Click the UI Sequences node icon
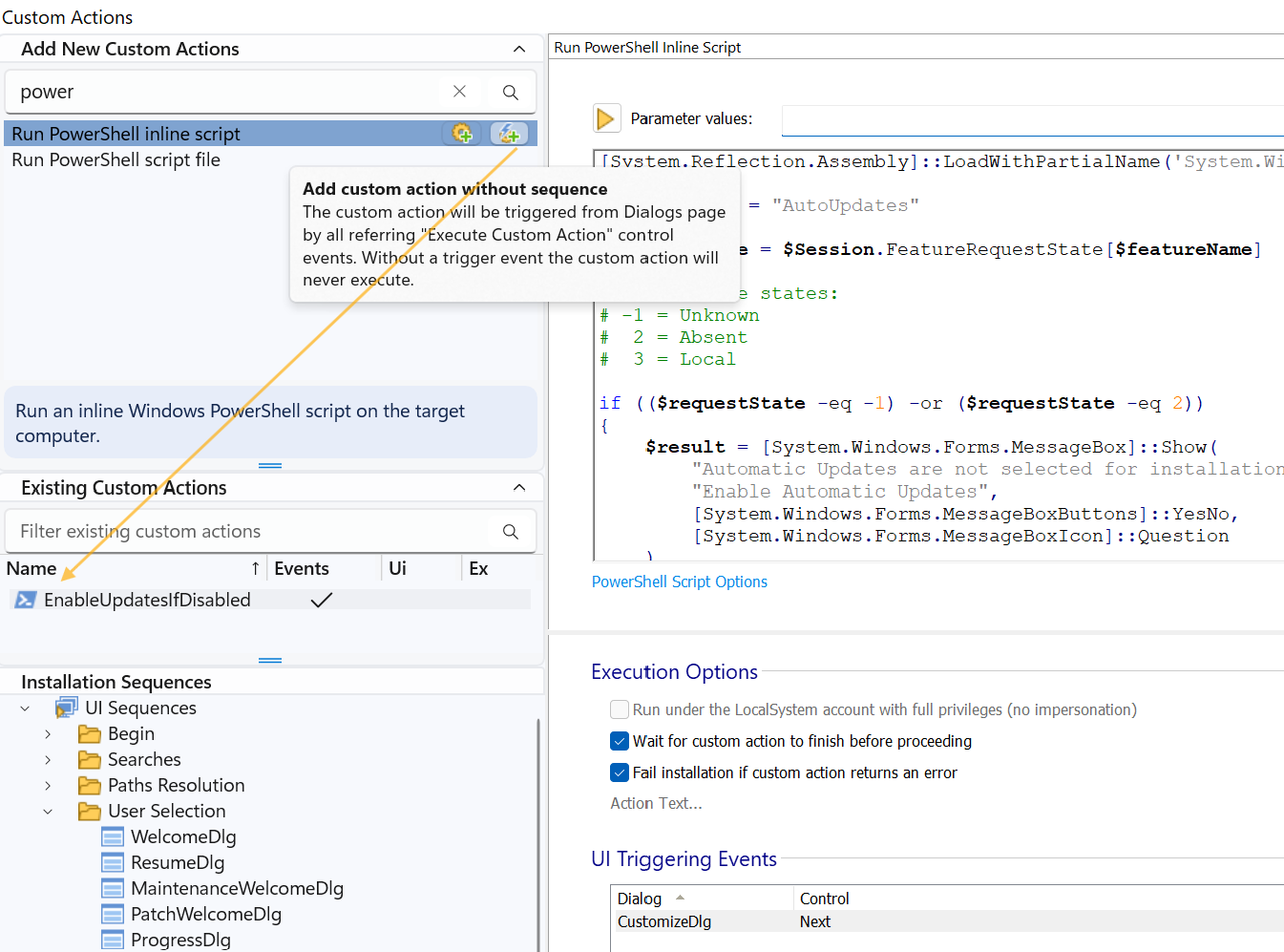The image size is (1284, 952). pyautogui.click(x=66, y=708)
